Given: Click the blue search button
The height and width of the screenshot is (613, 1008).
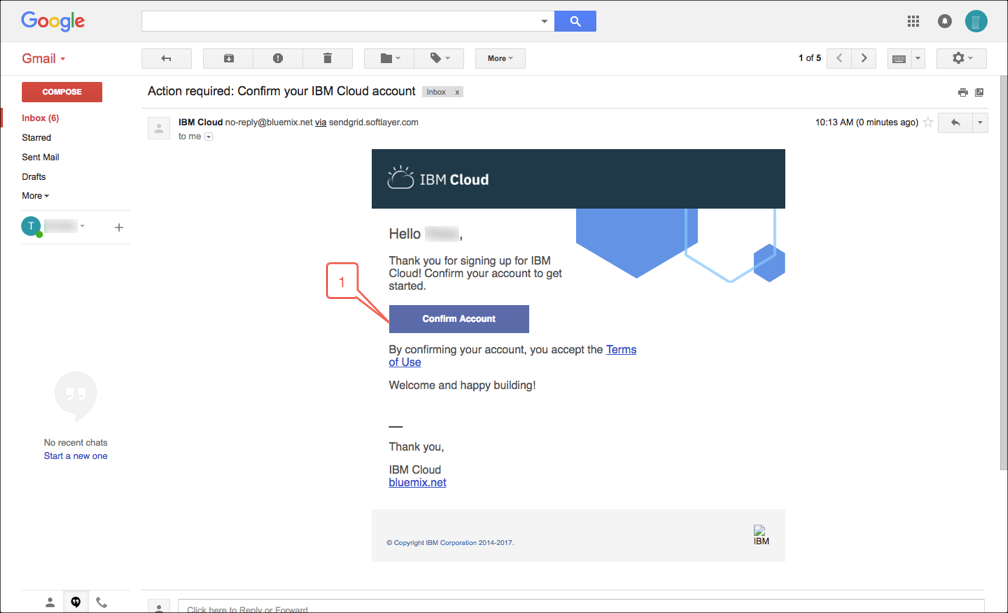Looking at the screenshot, I should pos(575,21).
